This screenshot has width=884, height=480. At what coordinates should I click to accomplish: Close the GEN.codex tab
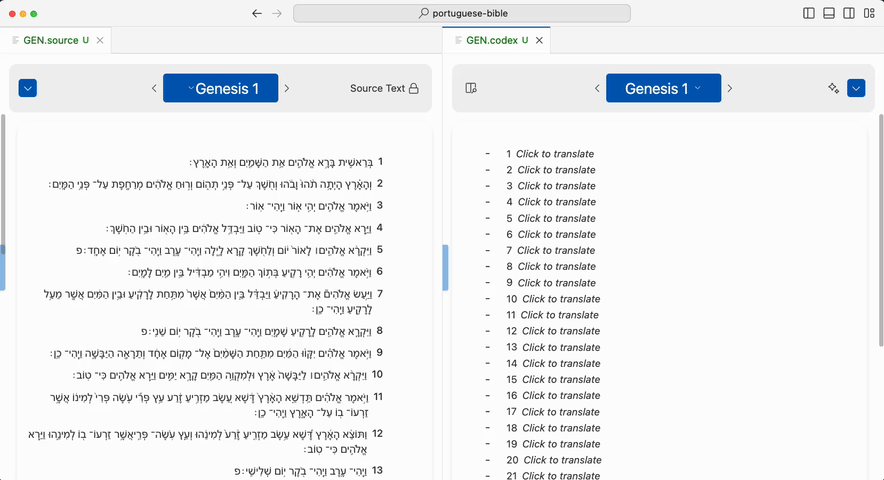[x=539, y=40]
